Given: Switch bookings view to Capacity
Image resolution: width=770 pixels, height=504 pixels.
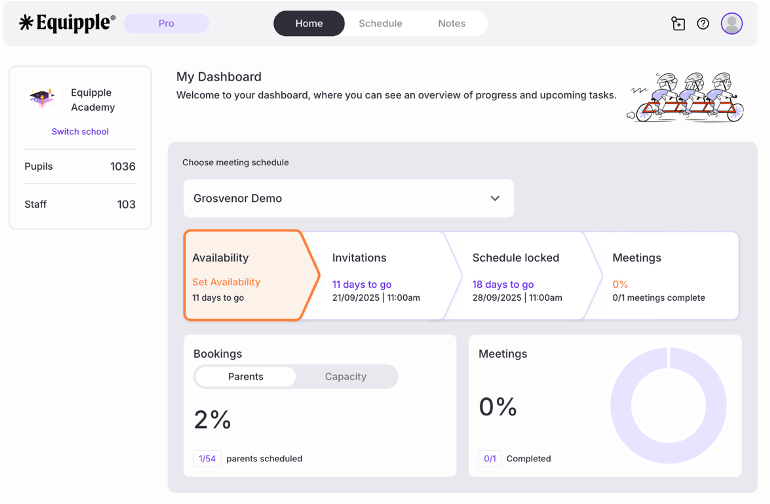Looking at the screenshot, I should click(346, 377).
